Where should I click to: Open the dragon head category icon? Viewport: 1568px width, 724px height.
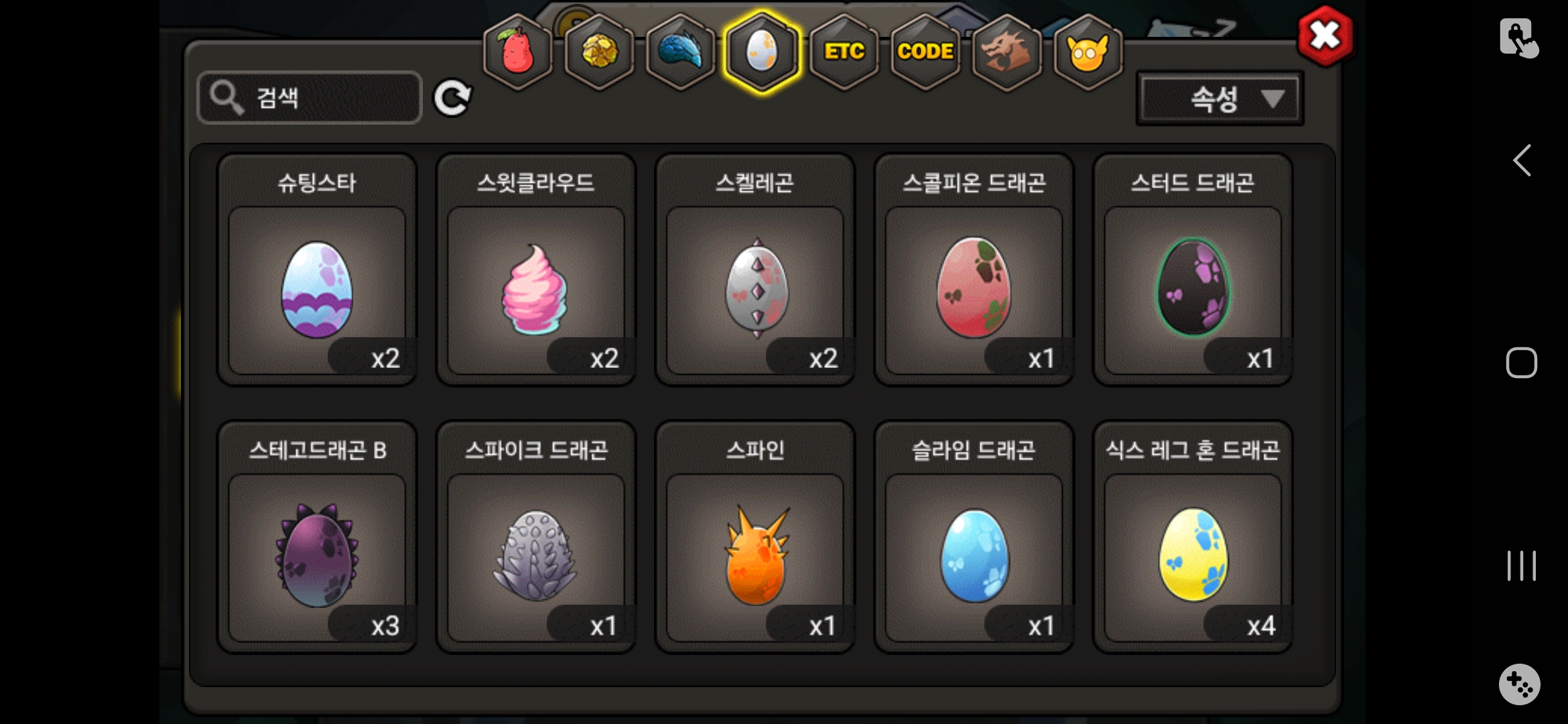1006,52
